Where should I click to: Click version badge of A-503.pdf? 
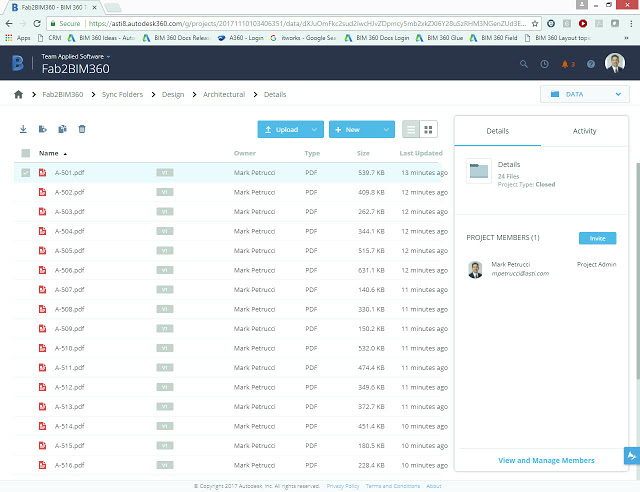[165, 211]
